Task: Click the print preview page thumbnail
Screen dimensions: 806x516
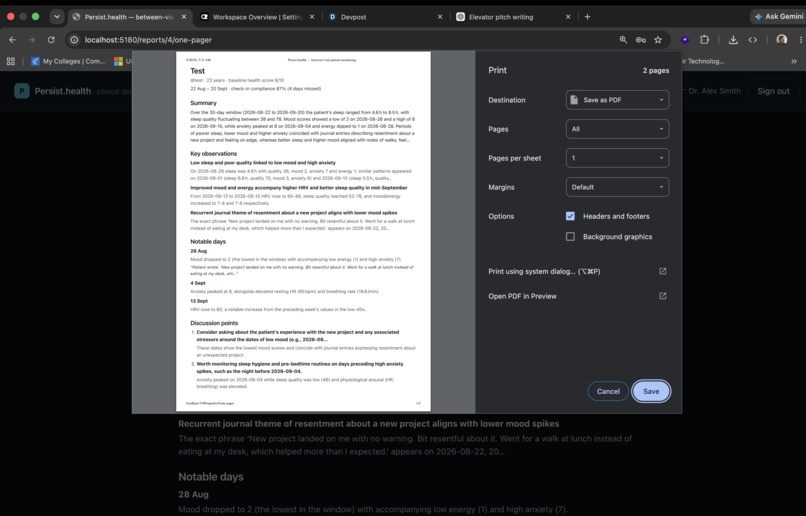Action: coord(303,231)
